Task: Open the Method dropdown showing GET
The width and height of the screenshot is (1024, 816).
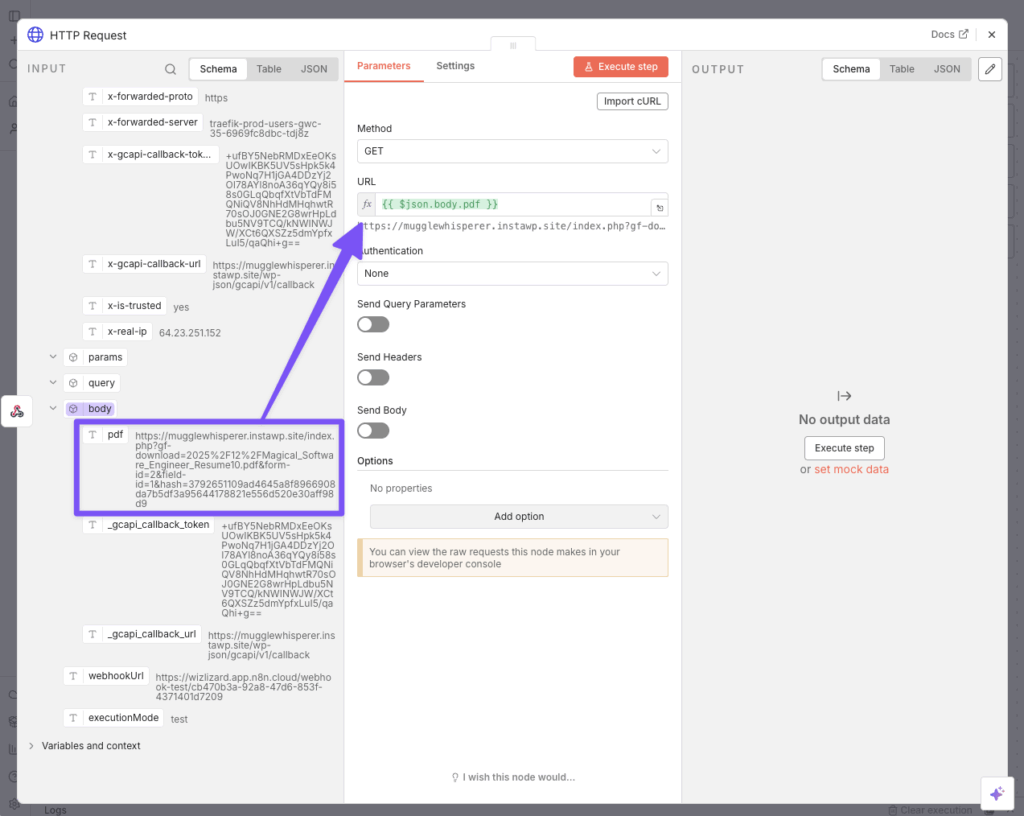Action: 512,150
